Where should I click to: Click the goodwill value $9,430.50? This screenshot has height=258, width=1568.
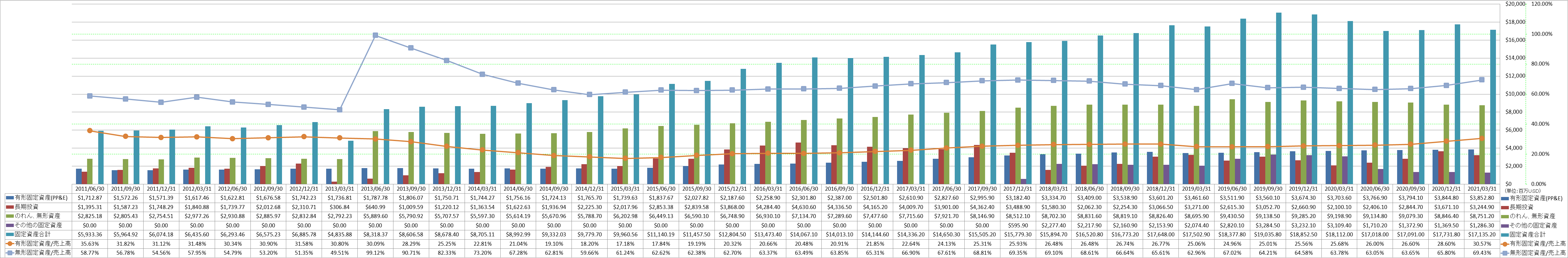(1232, 217)
